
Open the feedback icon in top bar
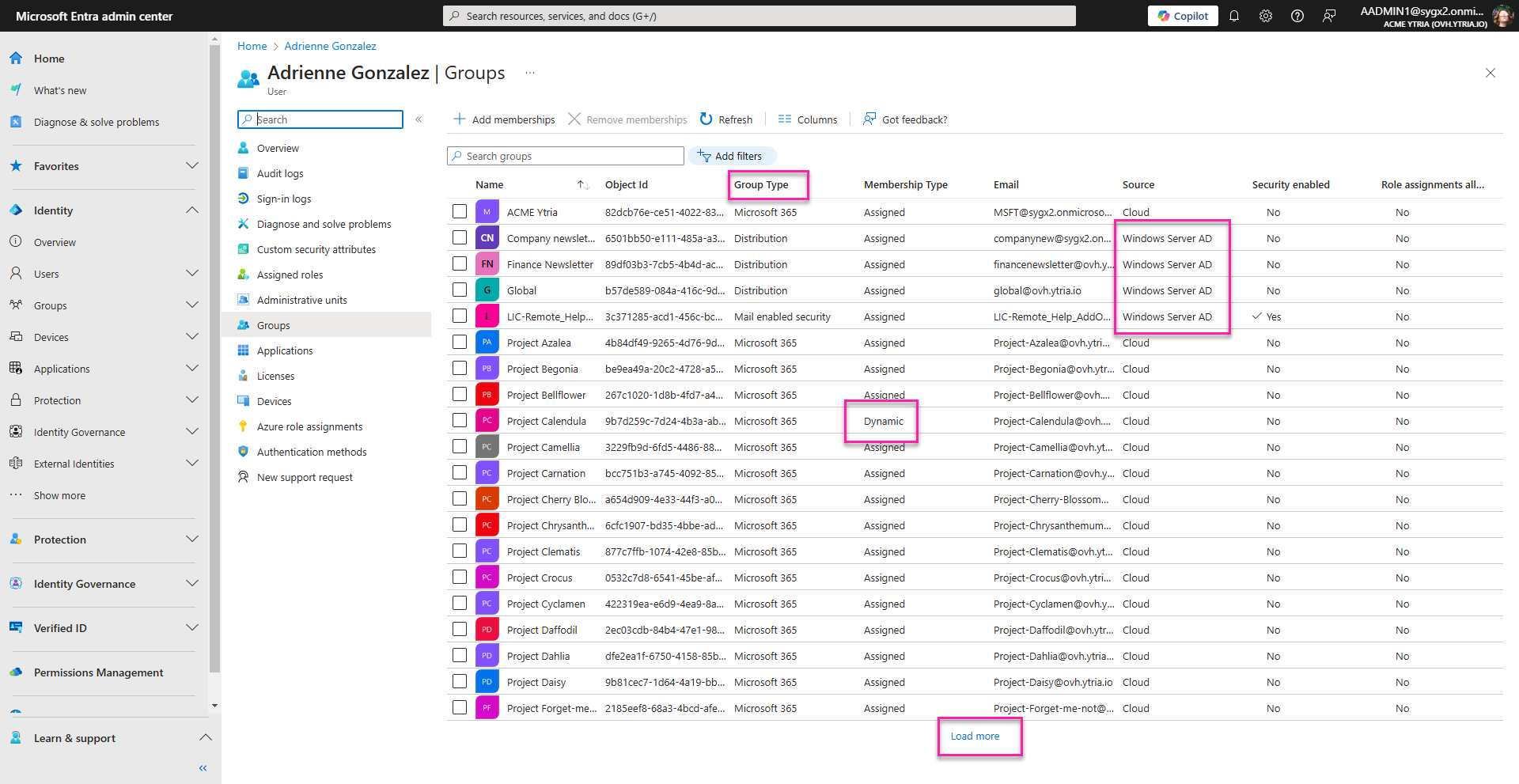click(x=1329, y=16)
